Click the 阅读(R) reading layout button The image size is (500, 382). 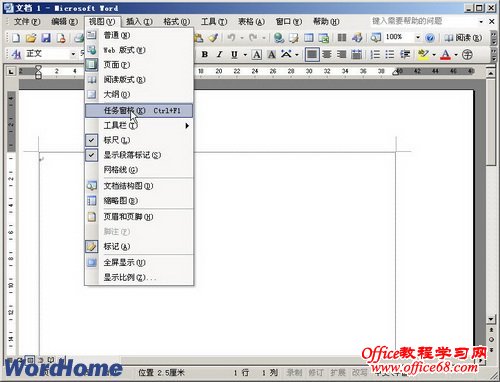tap(463, 38)
